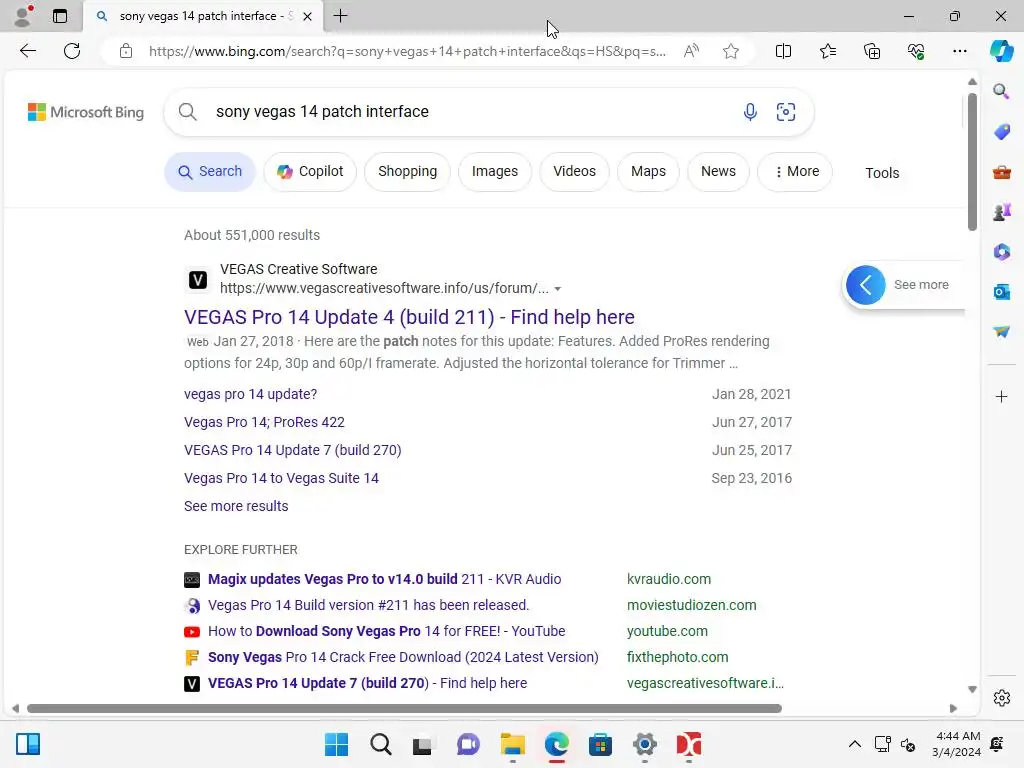Open Widgets panel icon on taskbar

[x=28, y=744]
